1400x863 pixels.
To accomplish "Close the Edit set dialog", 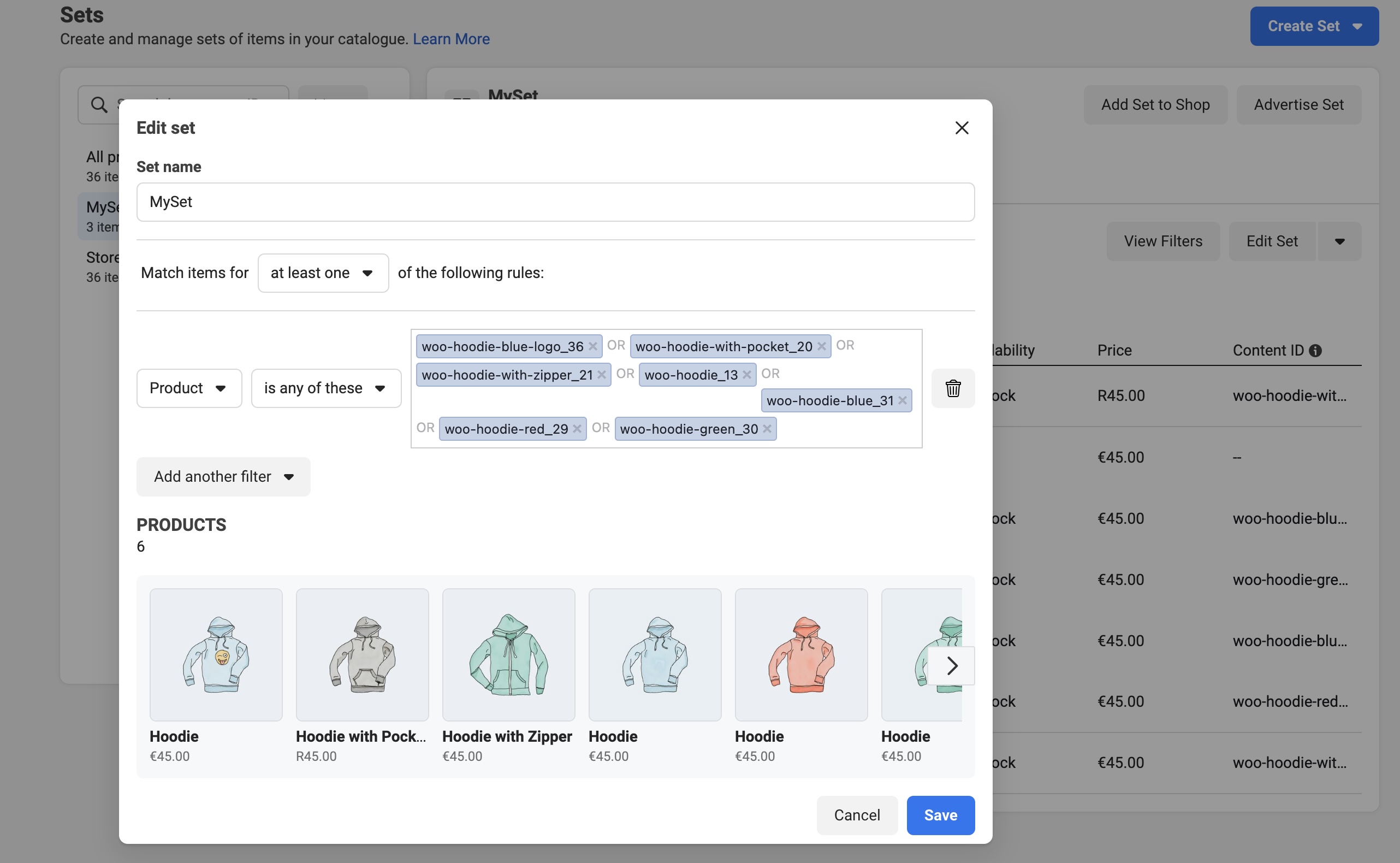I will click(x=962, y=128).
